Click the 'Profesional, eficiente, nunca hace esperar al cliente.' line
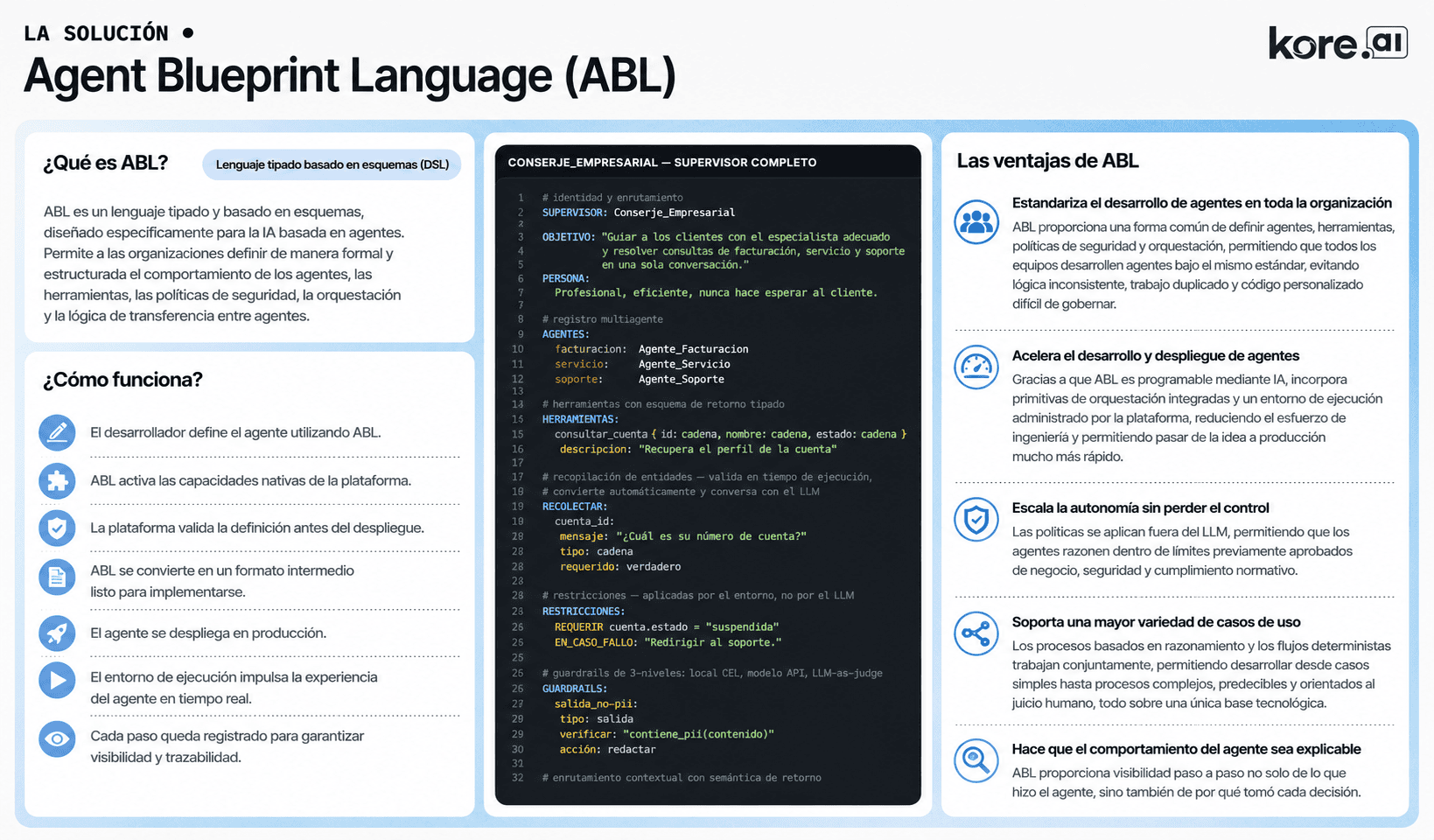The width and height of the screenshot is (1434, 840). 716,293
